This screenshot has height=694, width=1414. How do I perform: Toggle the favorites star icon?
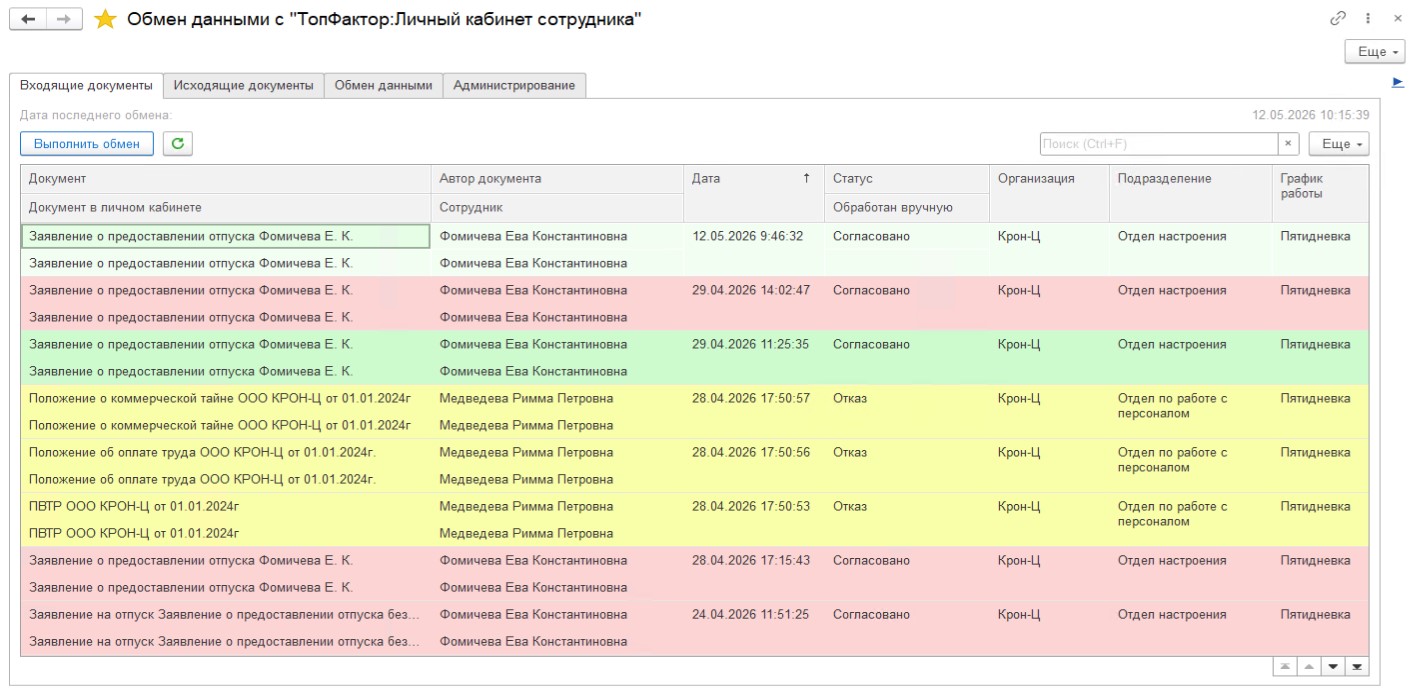point(105,20)
